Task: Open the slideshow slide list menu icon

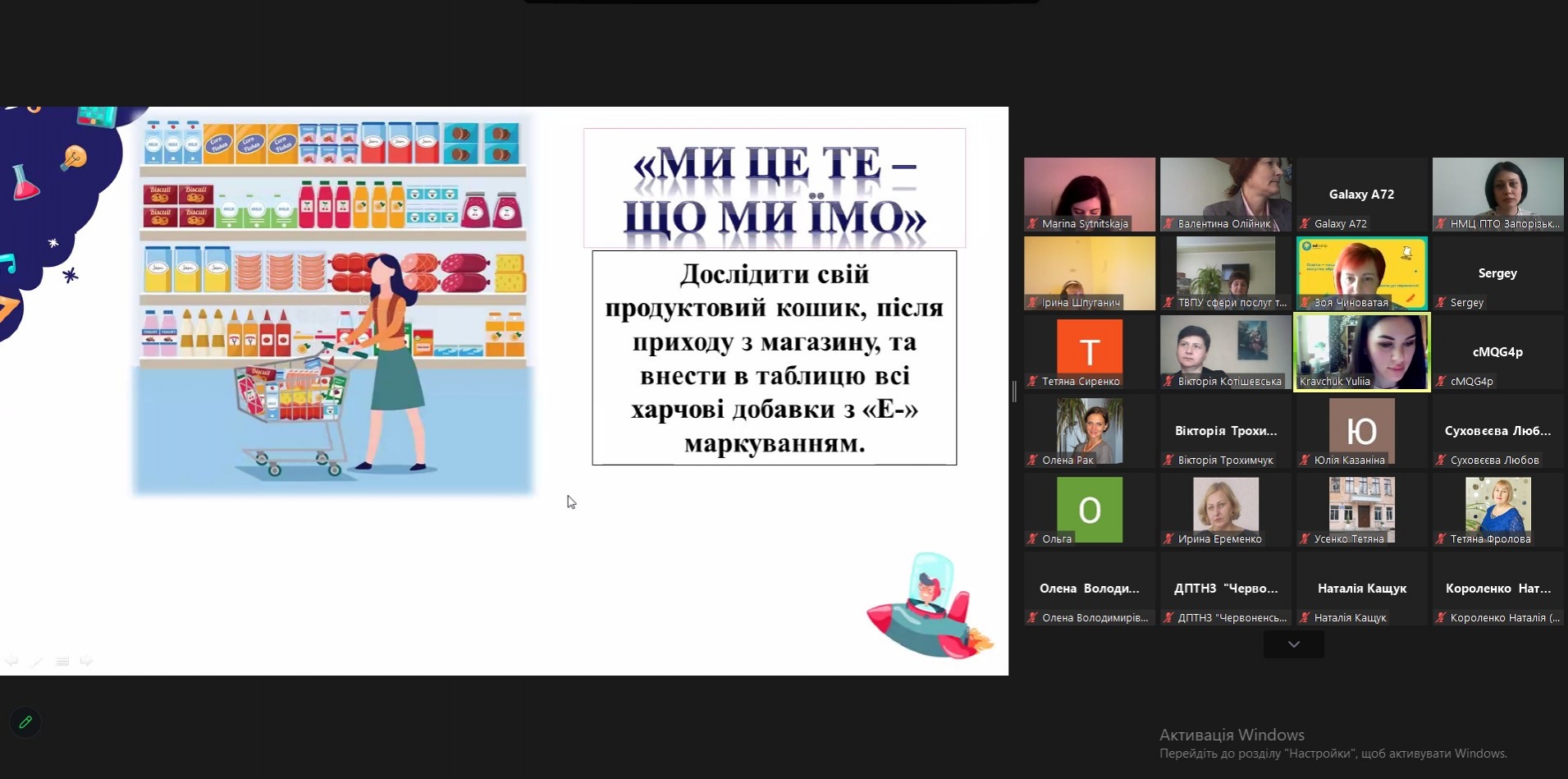Action: (x=62, y=661)
